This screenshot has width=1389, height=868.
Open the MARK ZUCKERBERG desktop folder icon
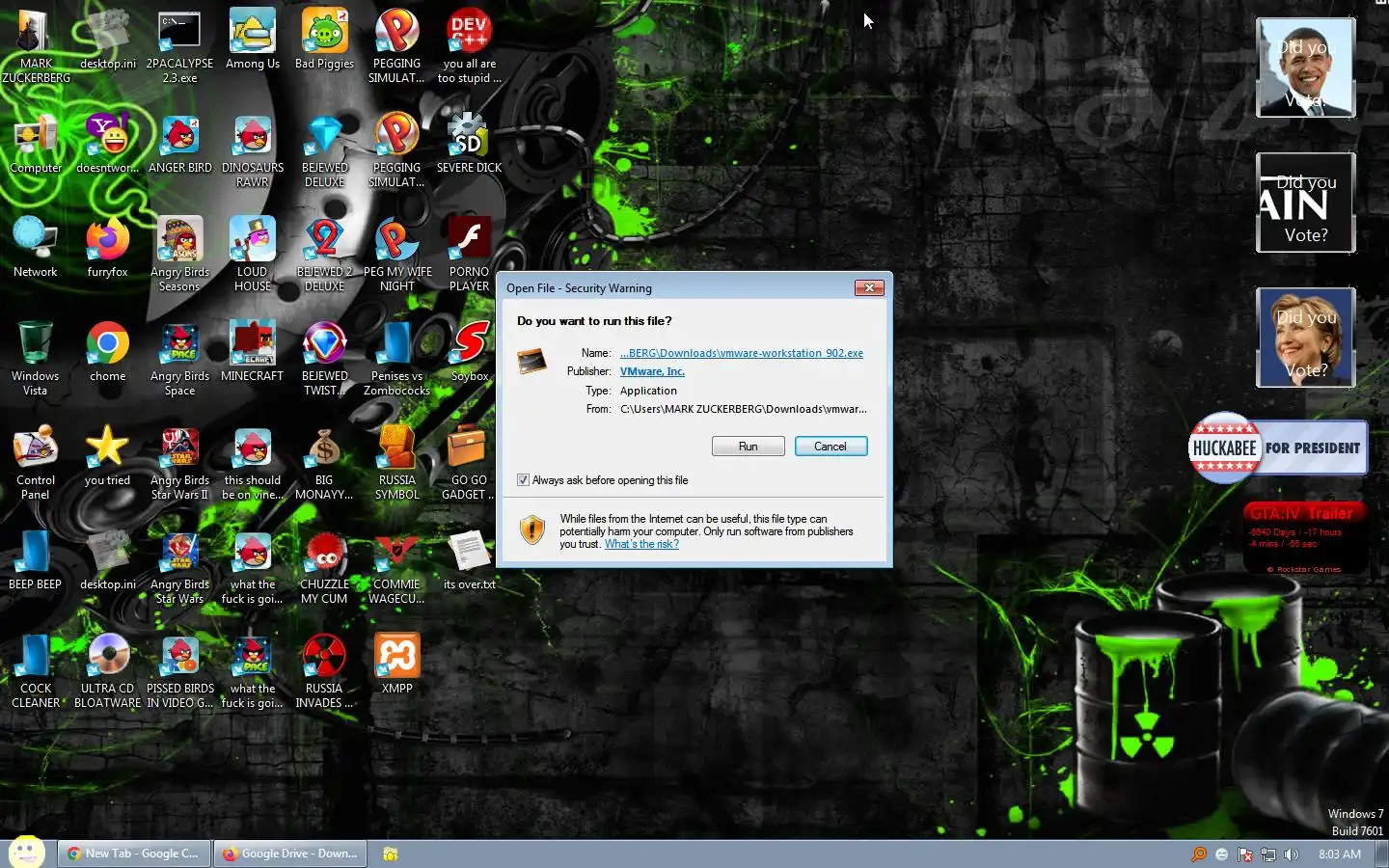tap(36, 44)
